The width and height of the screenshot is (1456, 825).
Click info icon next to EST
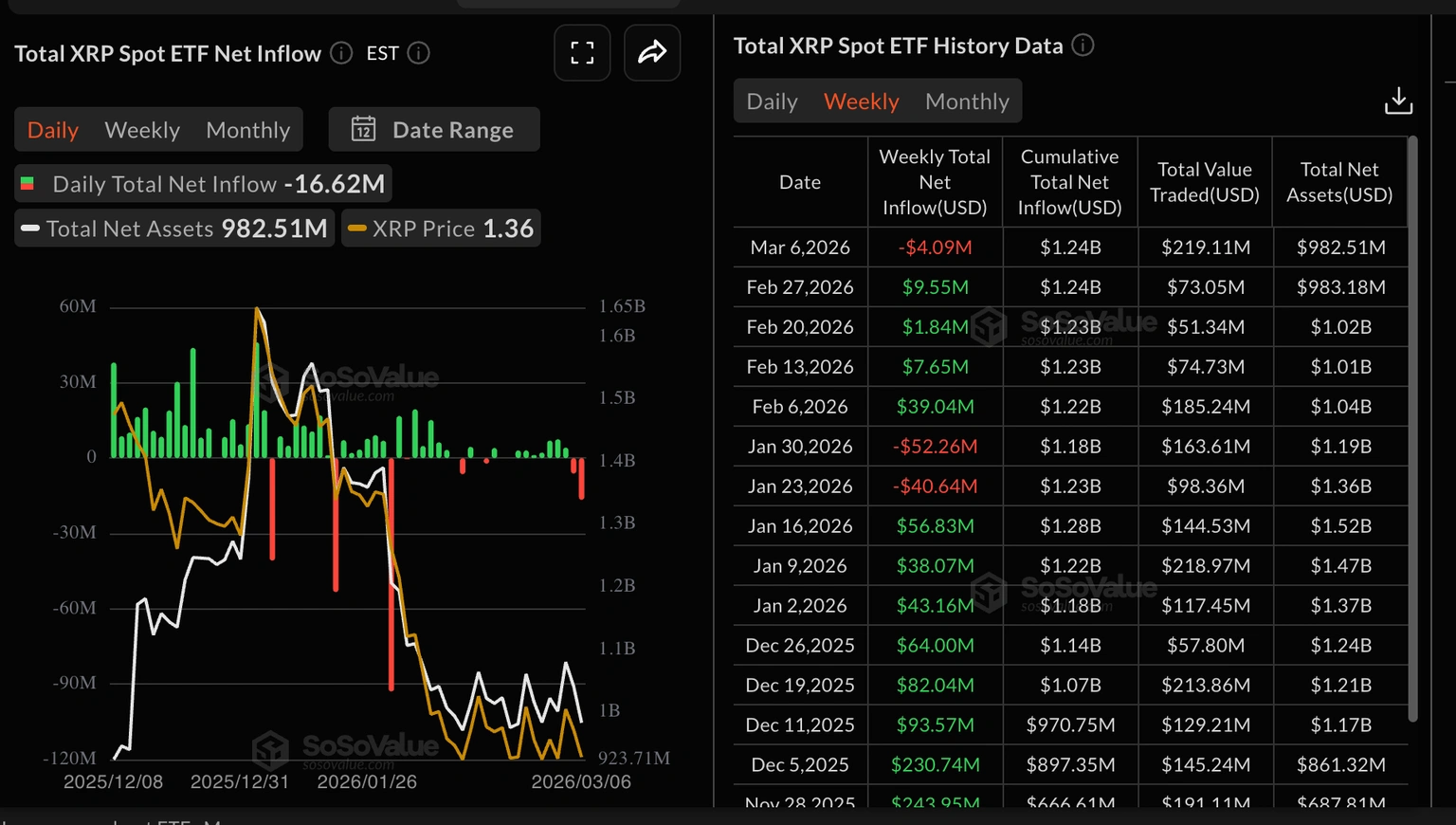[419, 53]
